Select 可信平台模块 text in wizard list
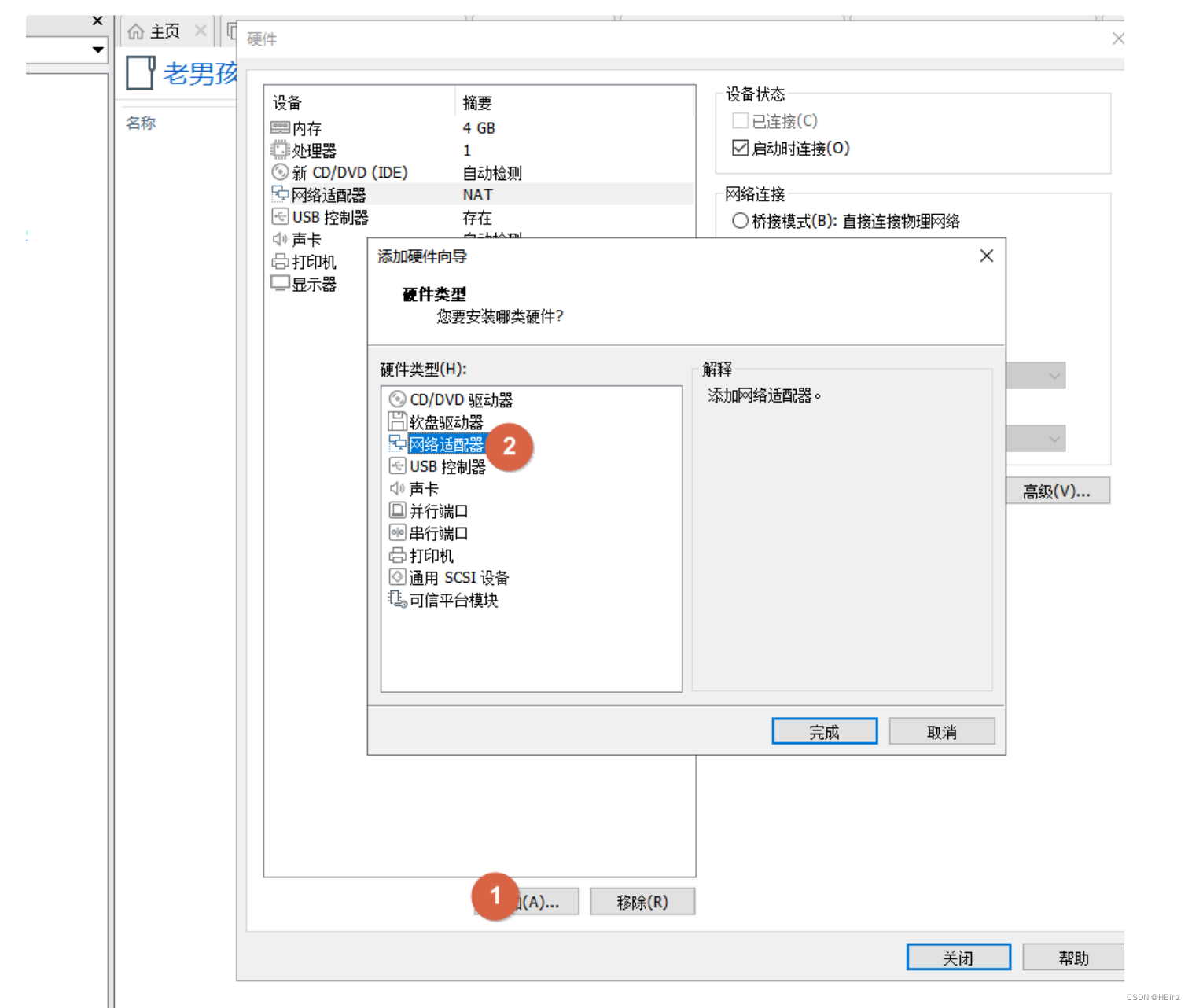 point(454,600)
